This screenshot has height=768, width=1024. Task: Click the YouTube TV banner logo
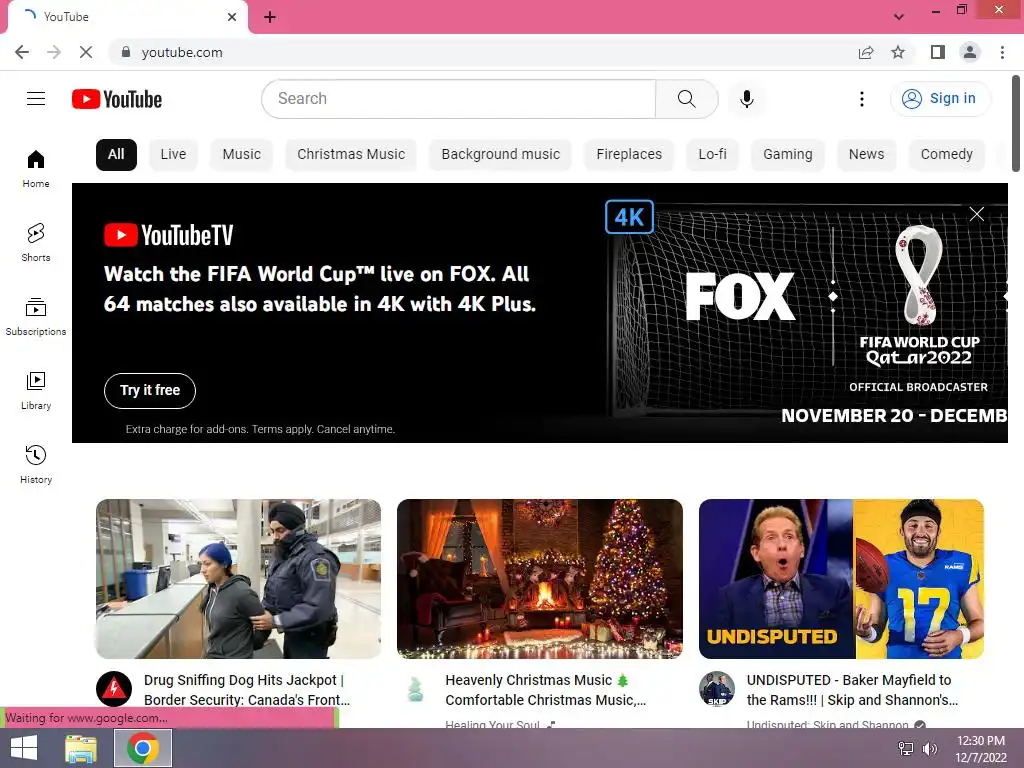coord(168,235)
